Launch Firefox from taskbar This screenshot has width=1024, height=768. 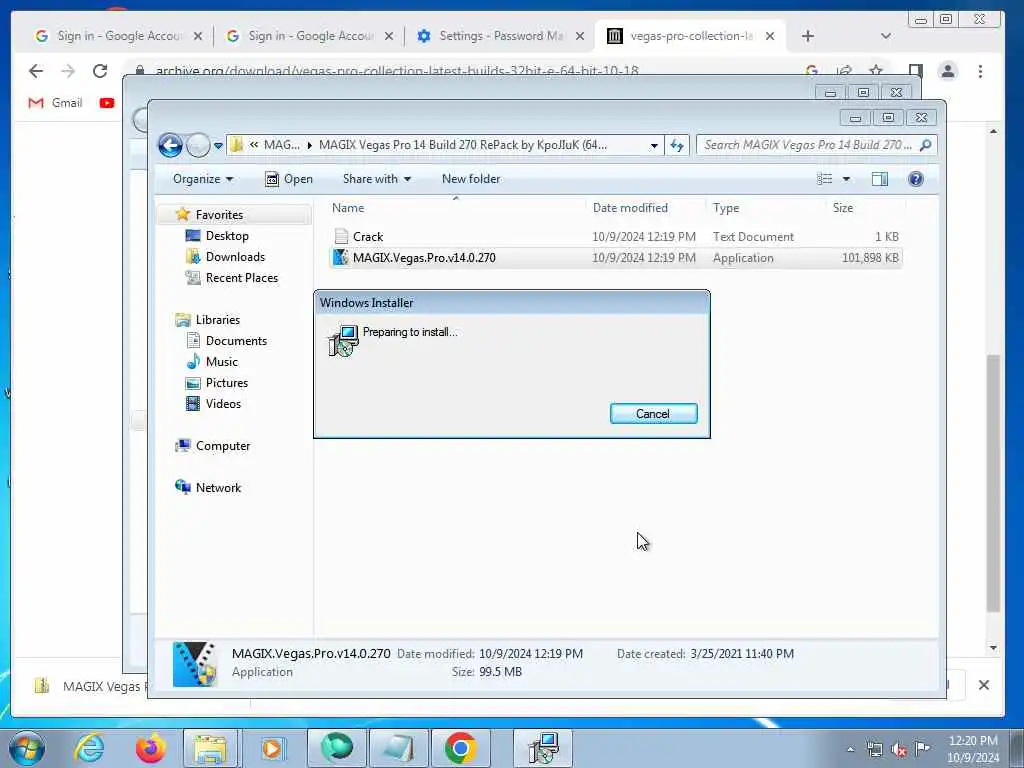point(151,748)
